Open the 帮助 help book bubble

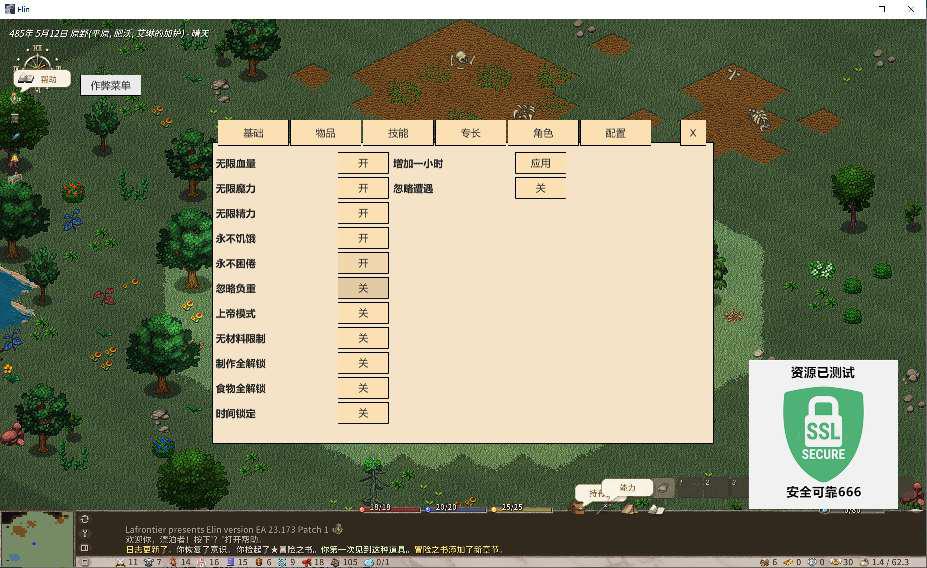42,79
